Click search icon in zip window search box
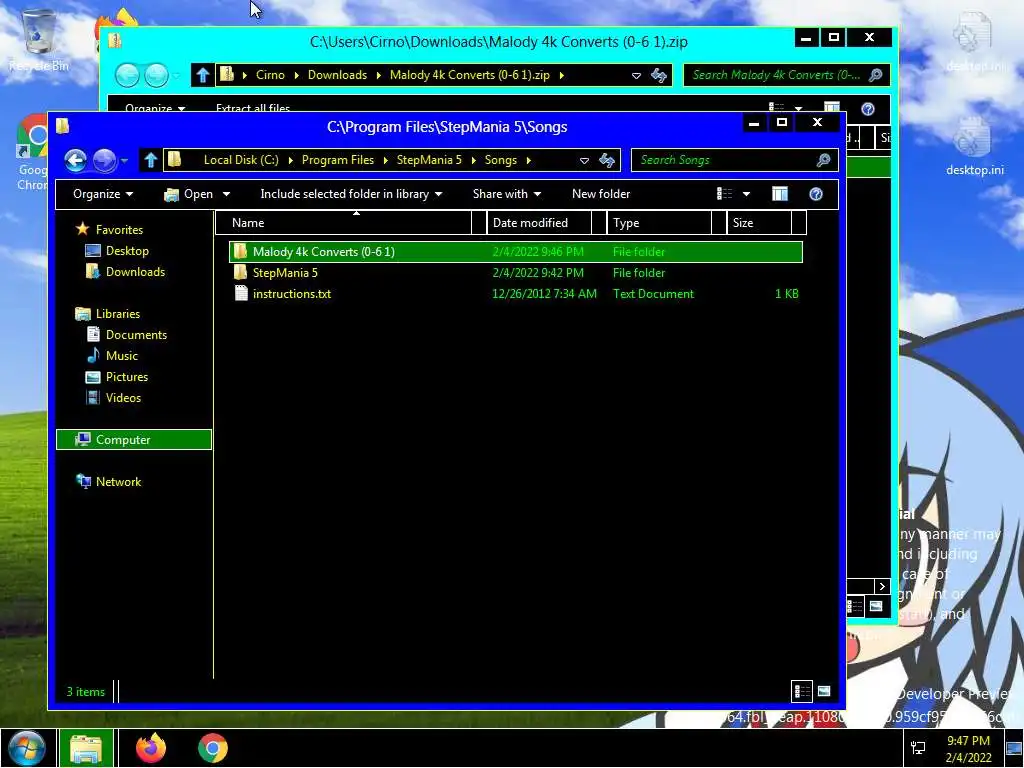The width and height of the screenshot is (1024, 768). coord(876,75)
